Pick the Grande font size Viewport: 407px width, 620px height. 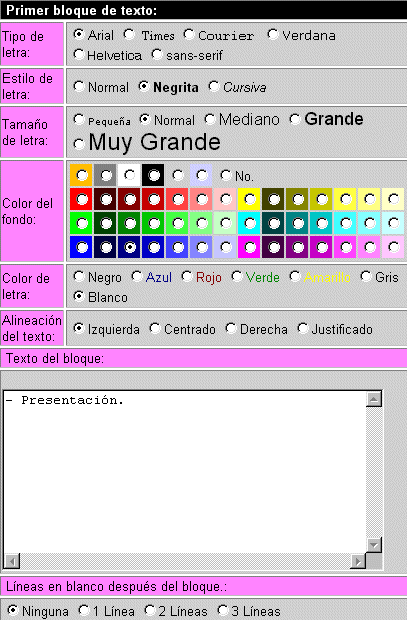(x=295, y=119)
